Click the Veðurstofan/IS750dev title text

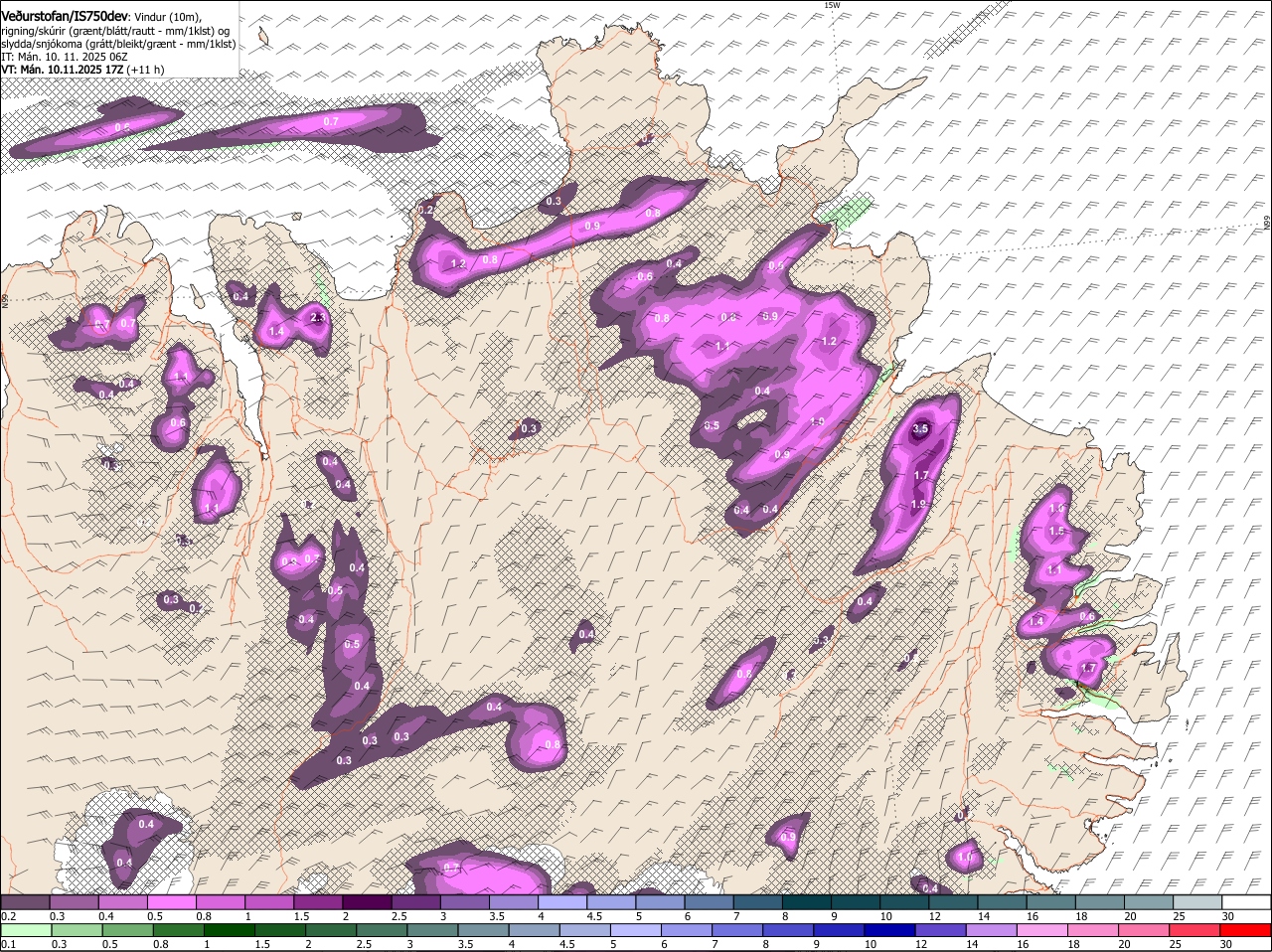click(65, 17)
